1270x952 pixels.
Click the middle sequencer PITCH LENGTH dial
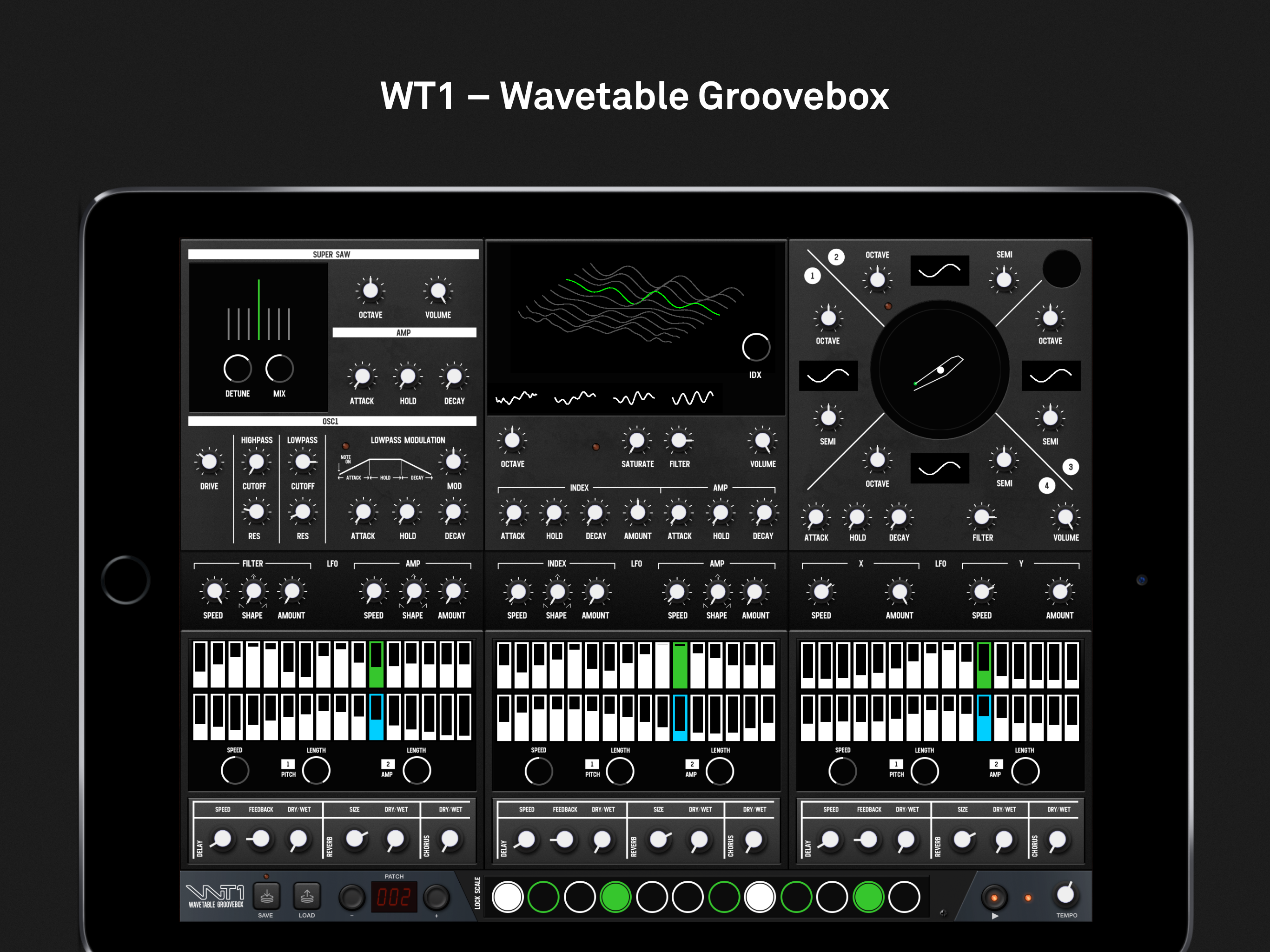pyautogui.click(x=620, y=771)
